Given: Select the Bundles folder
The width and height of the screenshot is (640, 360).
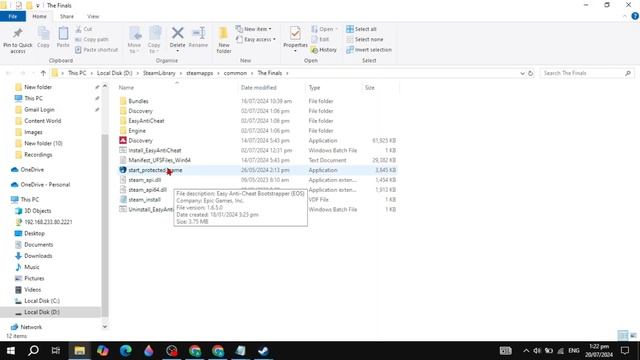Looking at the screenshot, I should coord(138,101).
